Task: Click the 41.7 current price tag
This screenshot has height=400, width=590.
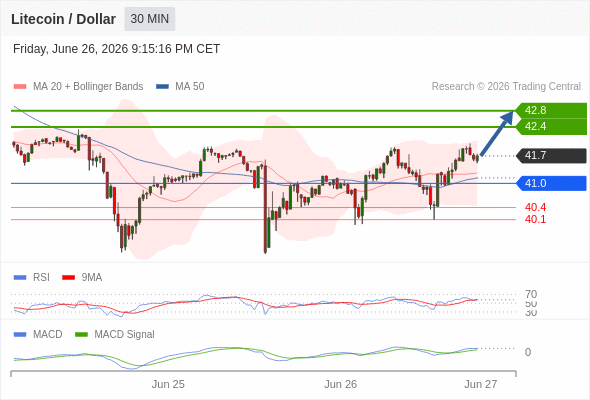Action: click(x=551, y=155)
